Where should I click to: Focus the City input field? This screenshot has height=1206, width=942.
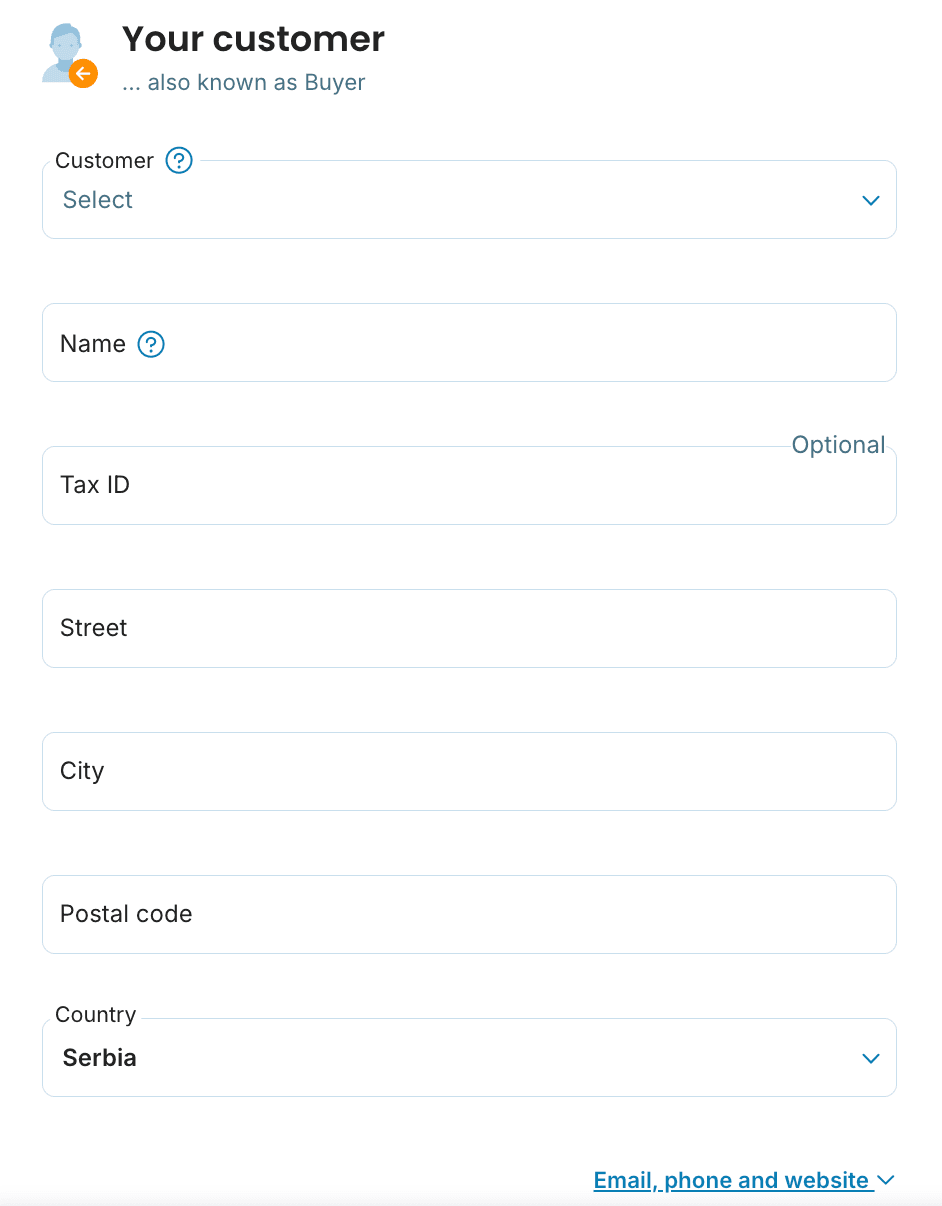(469, 772)
